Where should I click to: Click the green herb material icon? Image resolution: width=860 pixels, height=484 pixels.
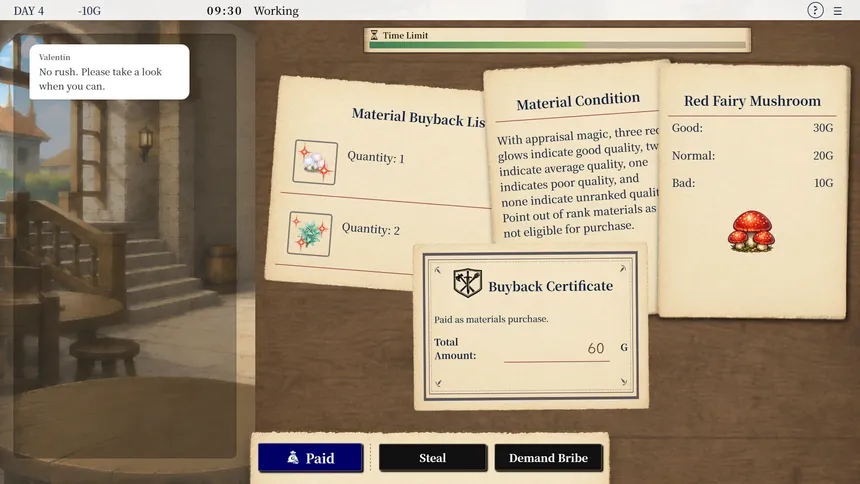point(309,234)
